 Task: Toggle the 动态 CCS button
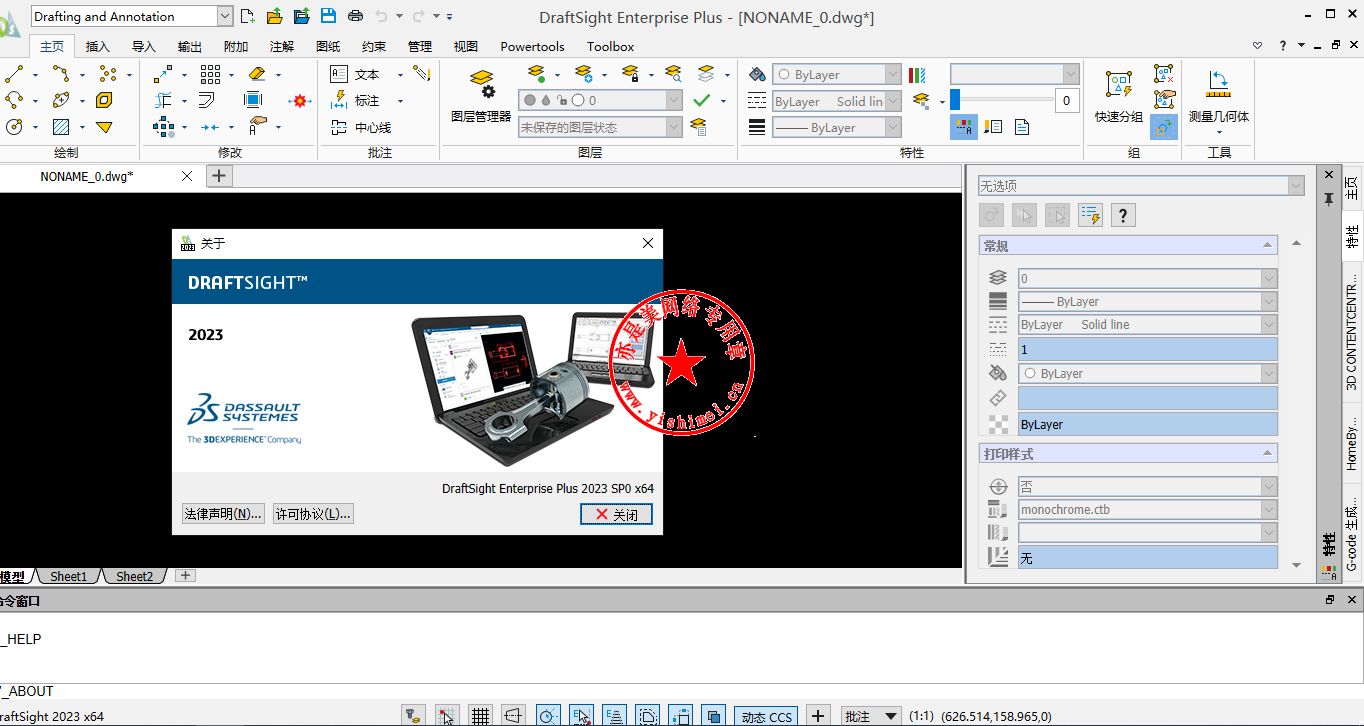[767, 716]
